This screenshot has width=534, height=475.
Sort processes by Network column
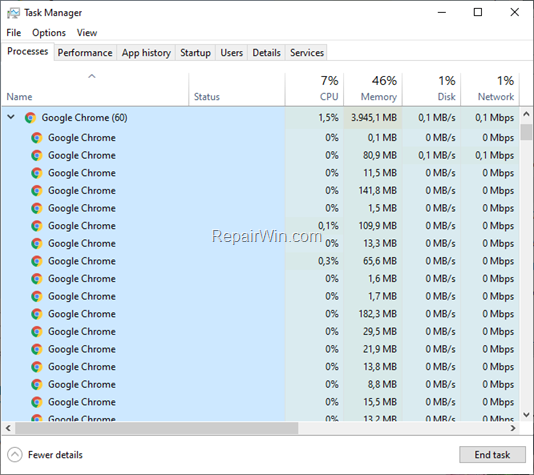490,89
